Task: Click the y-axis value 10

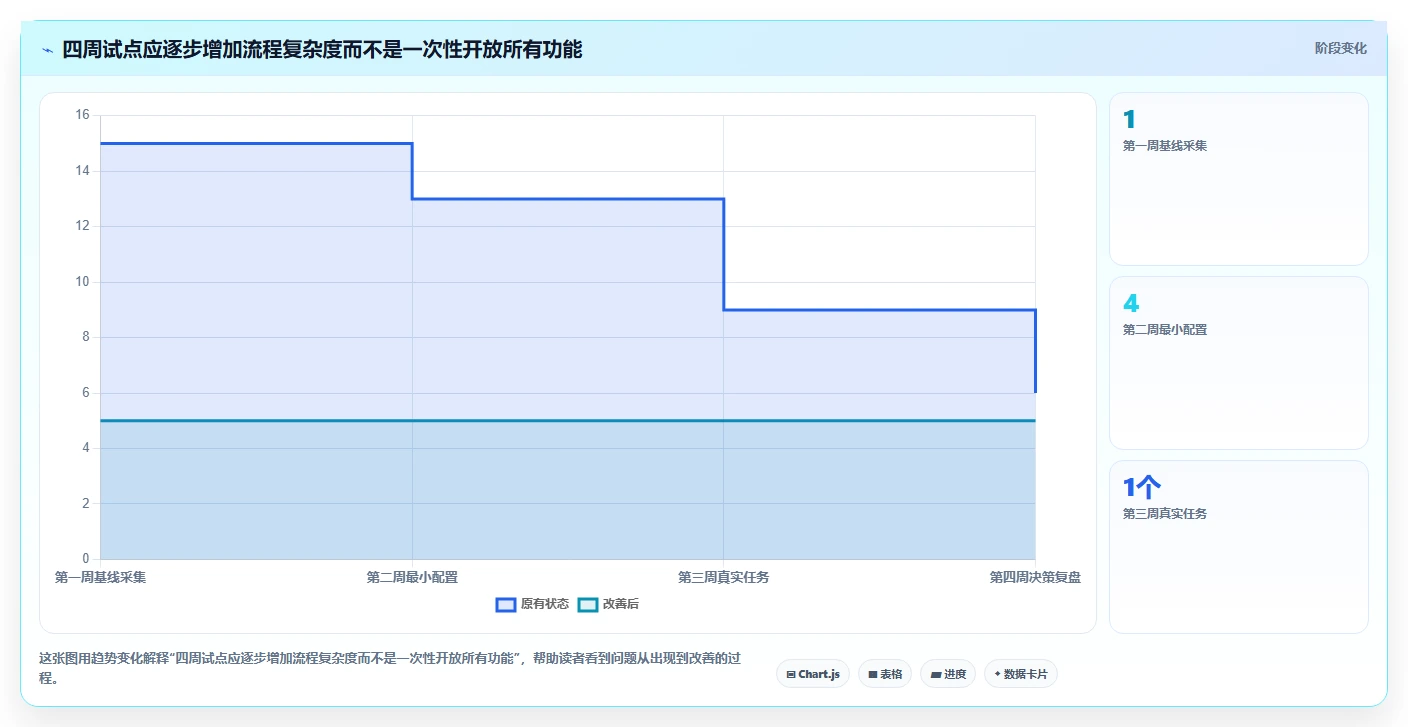Action: click(x=82, y=282)
